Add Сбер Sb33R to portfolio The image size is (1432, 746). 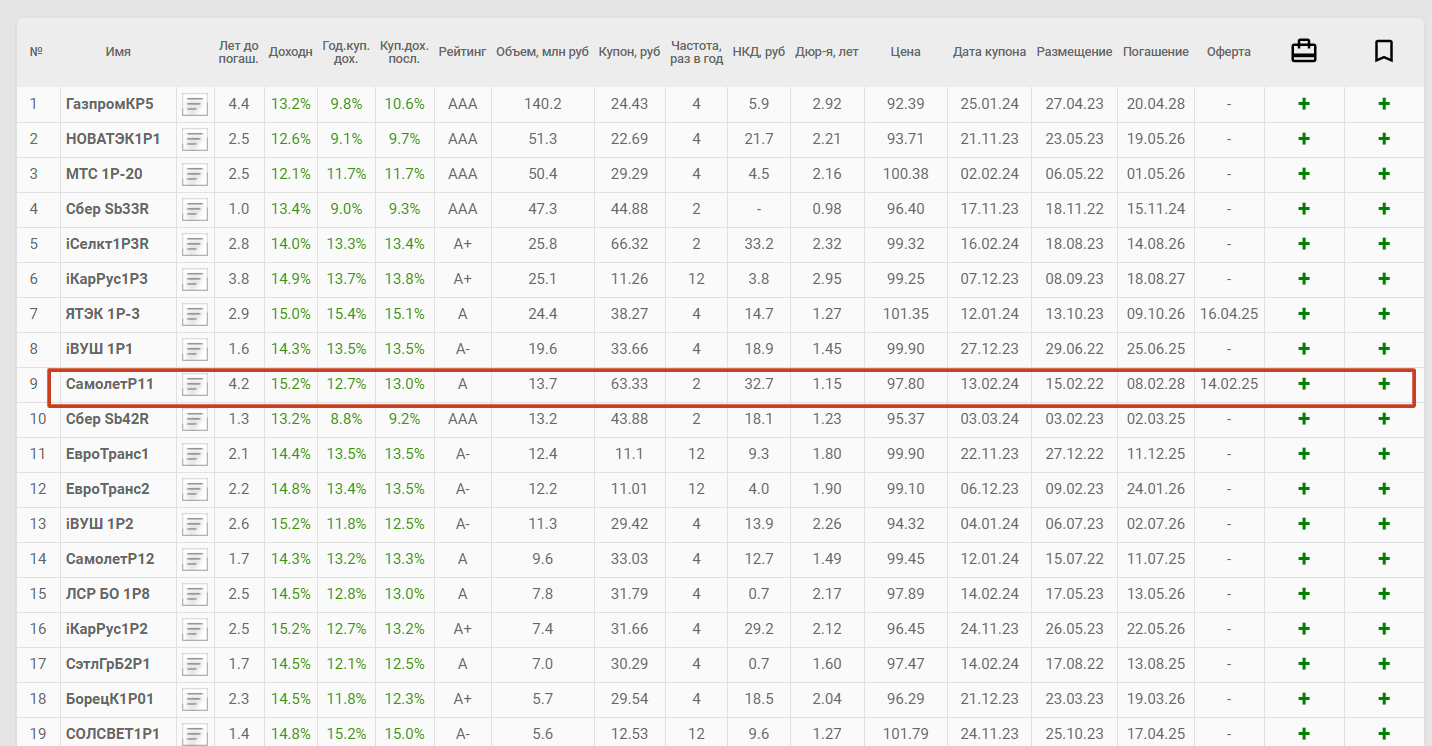1304,209
